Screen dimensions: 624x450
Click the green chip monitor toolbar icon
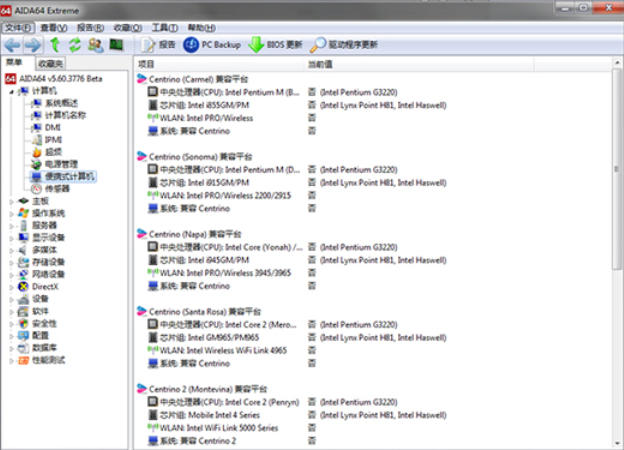116,45
